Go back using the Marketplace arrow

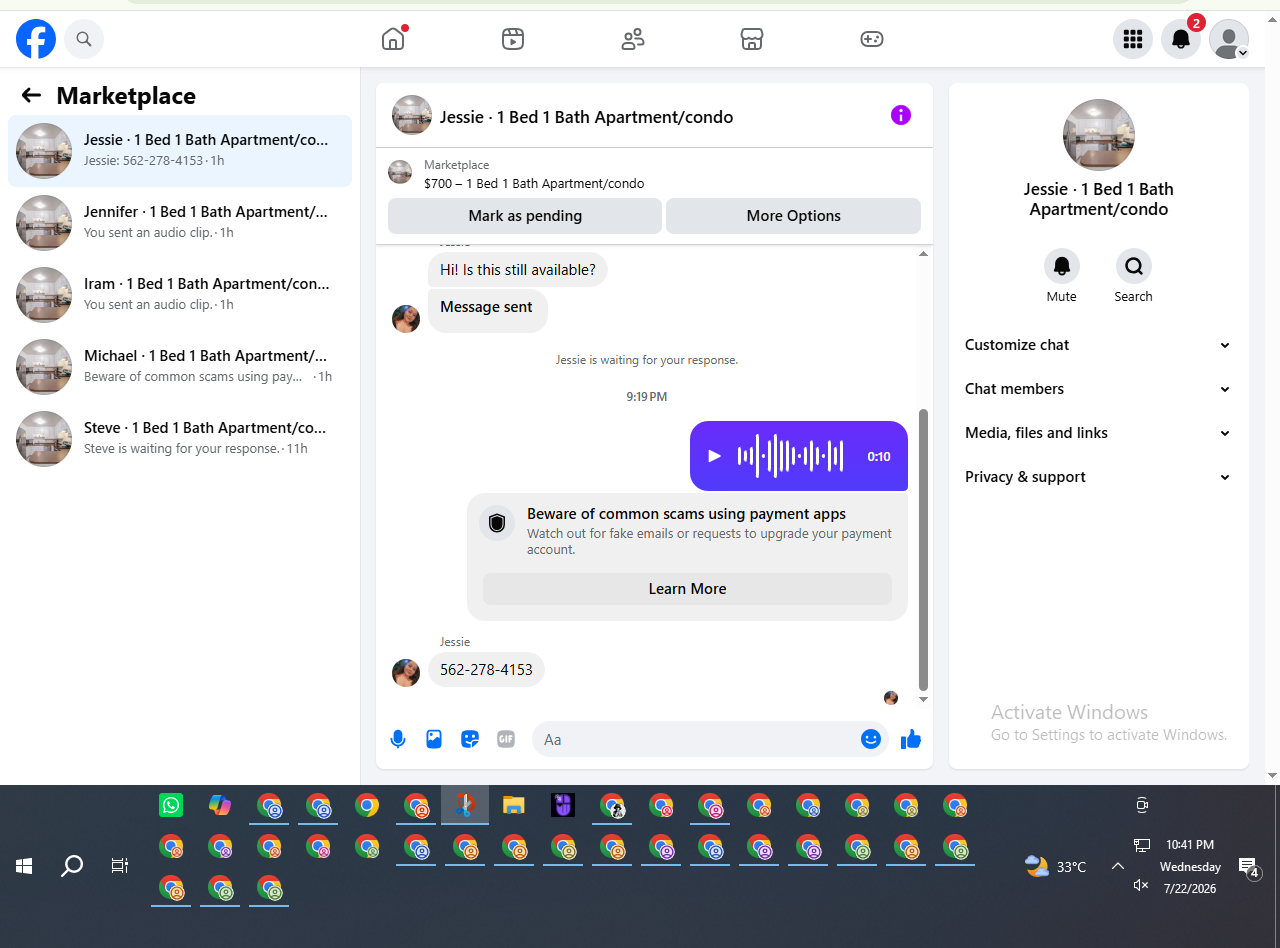click(31, 95)
